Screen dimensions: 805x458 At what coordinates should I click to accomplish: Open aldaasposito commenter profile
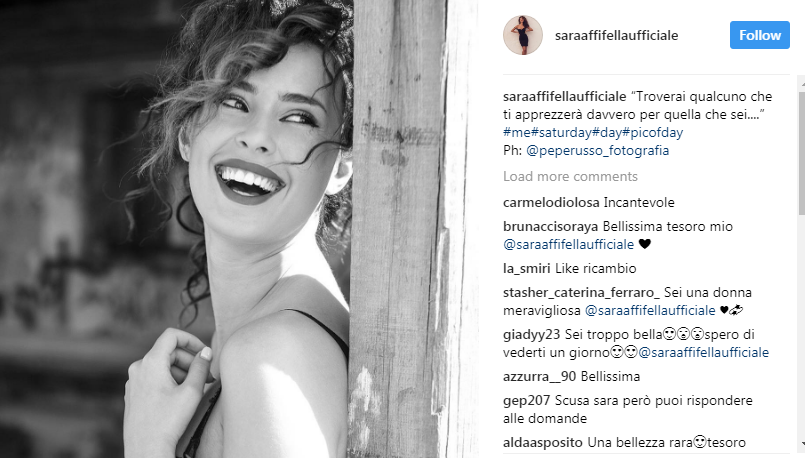point(543,443)
